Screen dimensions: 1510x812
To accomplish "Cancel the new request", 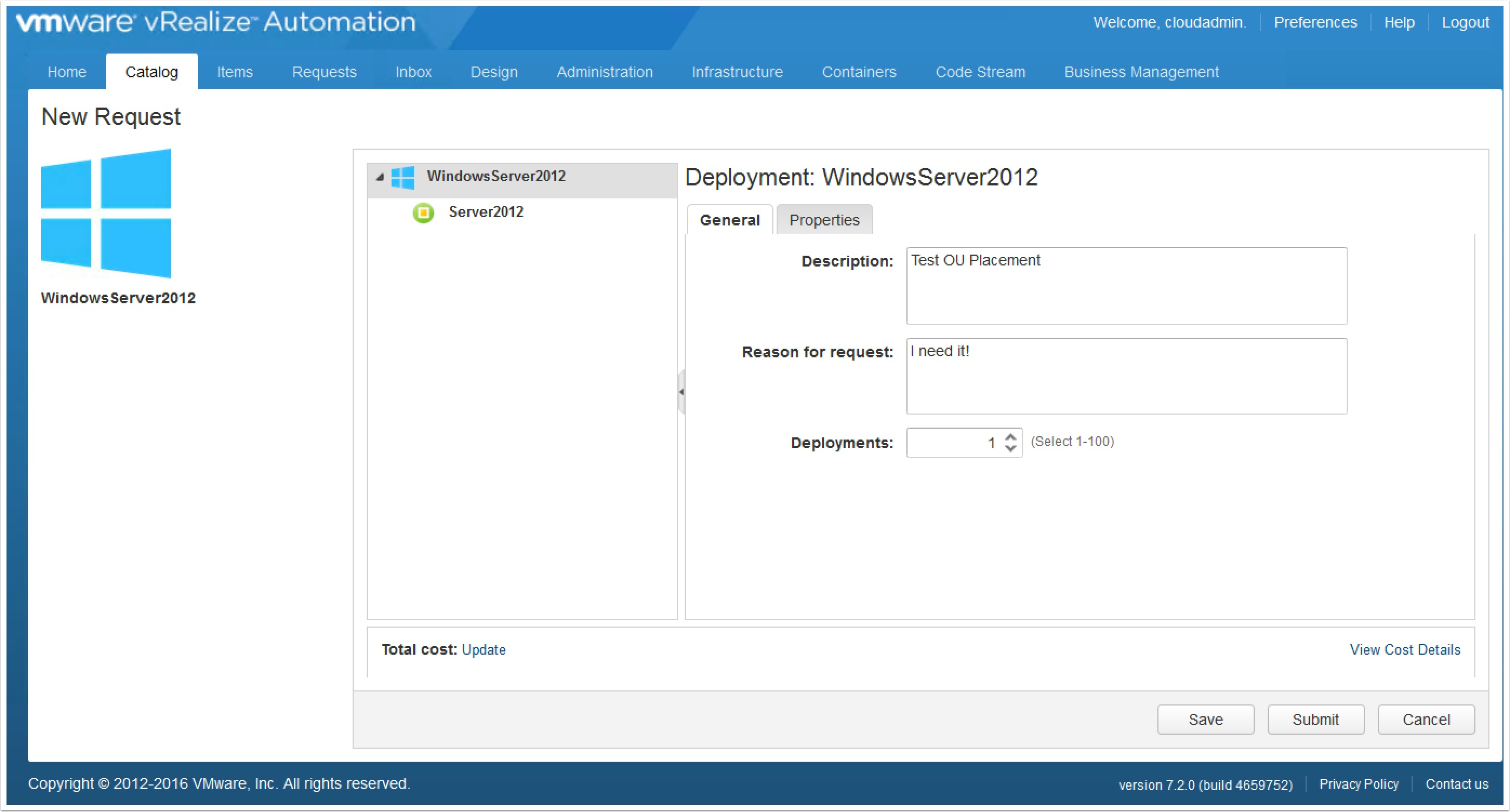I will coord(1426,720).
